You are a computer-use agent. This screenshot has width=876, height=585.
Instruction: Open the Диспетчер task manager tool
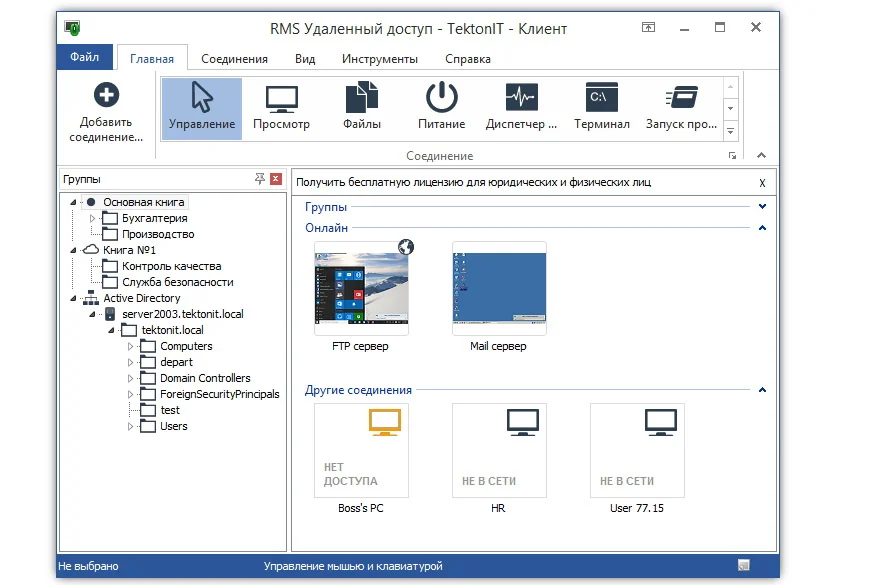(521, 108)
